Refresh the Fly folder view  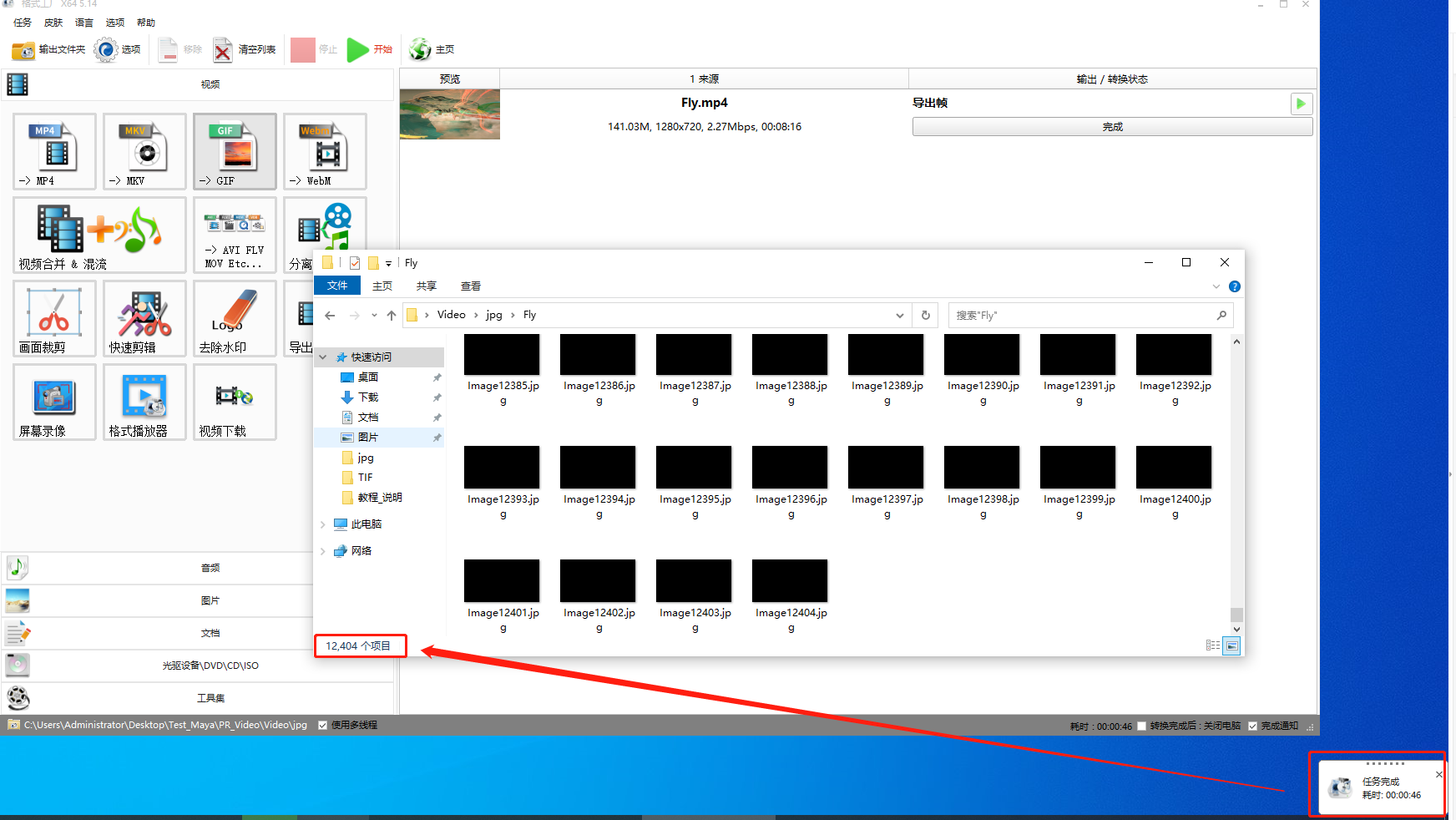coord(925,316)
